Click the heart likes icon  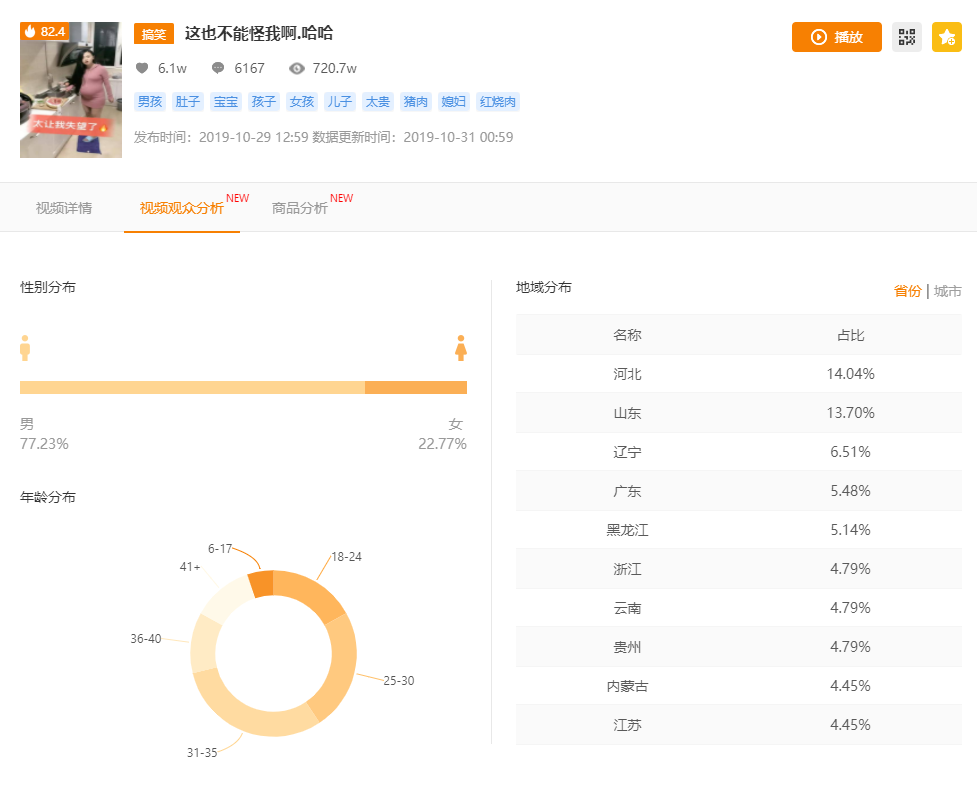[142, 68]
